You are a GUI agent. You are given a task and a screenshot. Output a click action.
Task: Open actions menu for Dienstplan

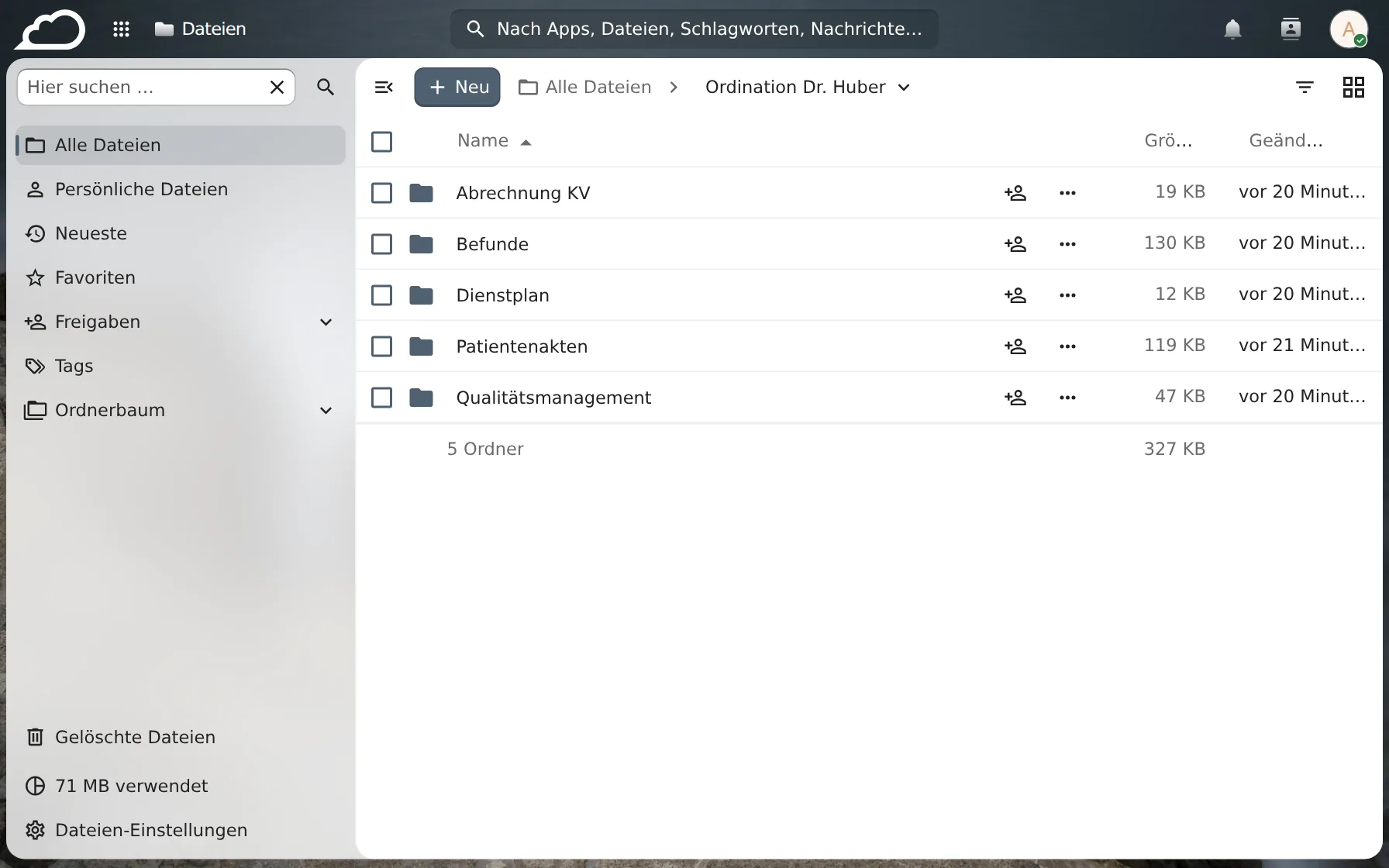pos(1067,295)
